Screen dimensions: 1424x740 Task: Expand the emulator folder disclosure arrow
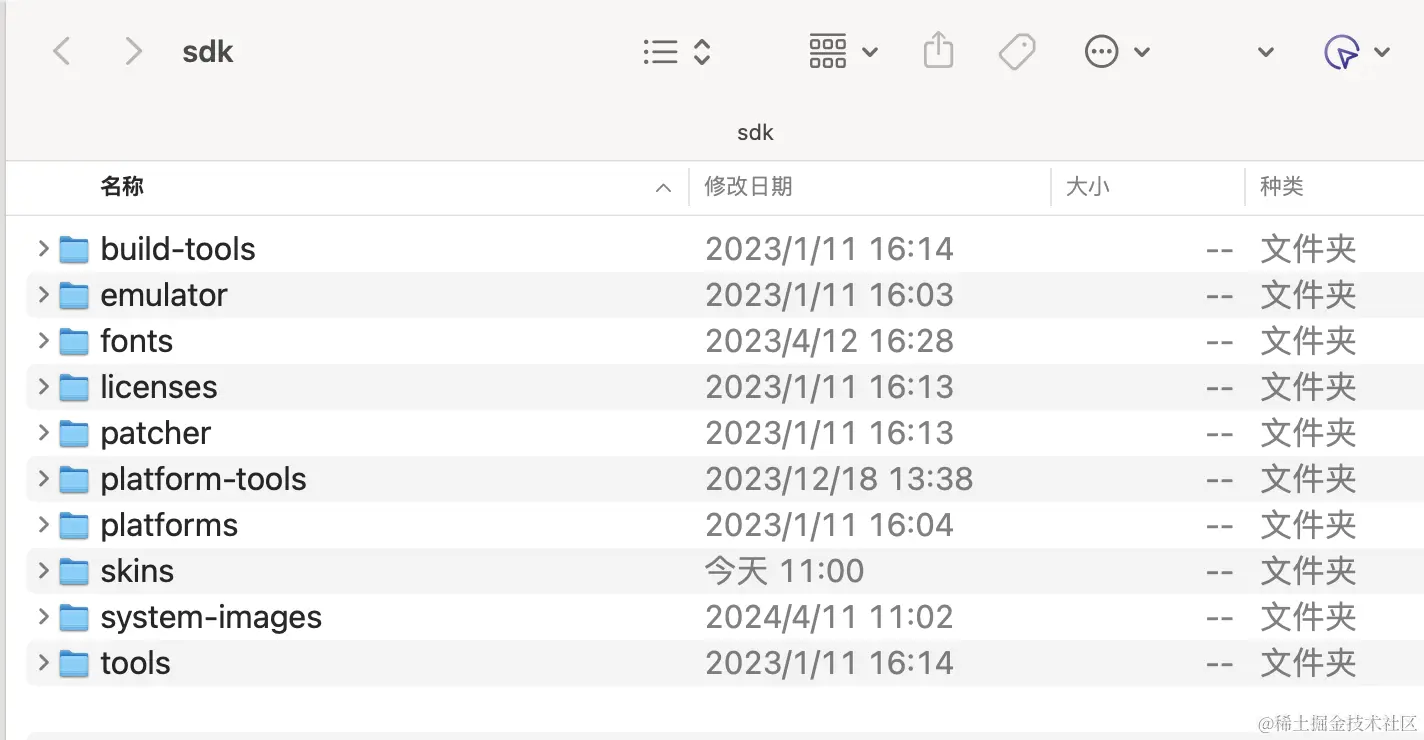pyautogui.click(x=43, y=295)
